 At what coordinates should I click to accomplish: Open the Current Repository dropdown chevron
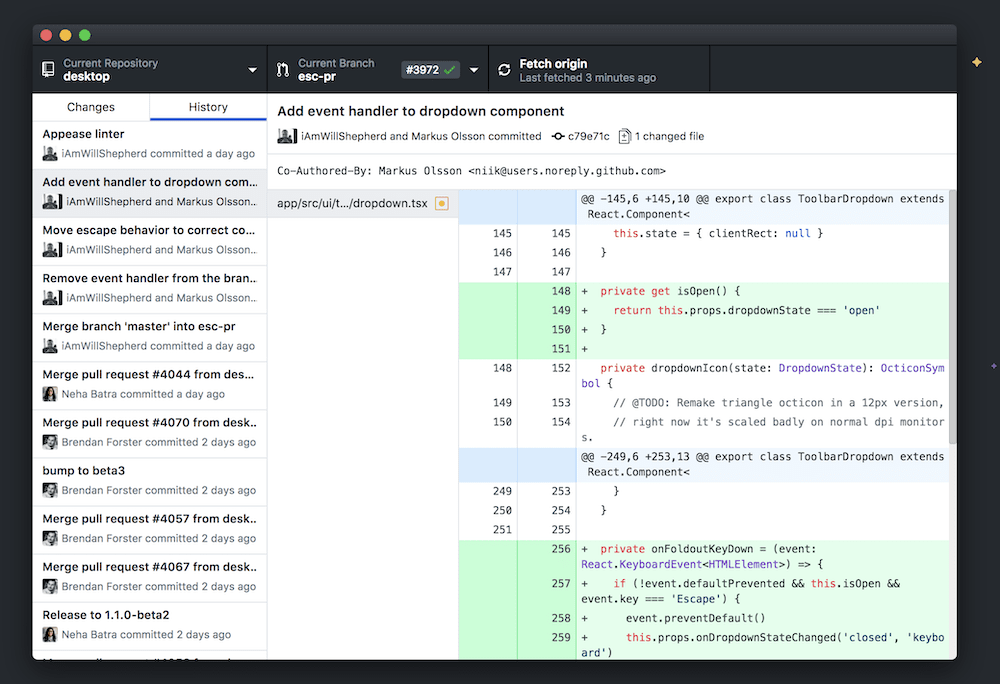coord(253,69)
